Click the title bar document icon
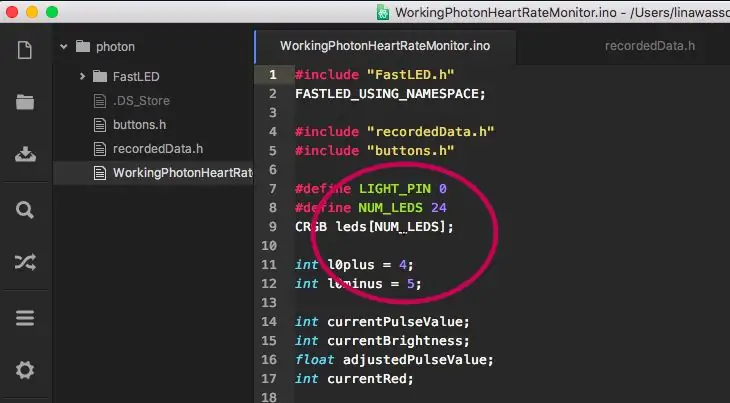730x403 pixels. (383, 12)
